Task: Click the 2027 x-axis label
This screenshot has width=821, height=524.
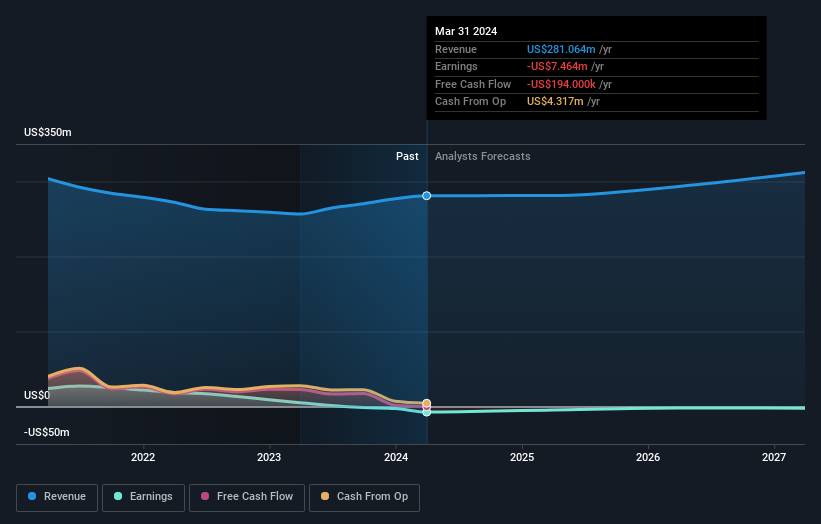Action: pos(774,458)
